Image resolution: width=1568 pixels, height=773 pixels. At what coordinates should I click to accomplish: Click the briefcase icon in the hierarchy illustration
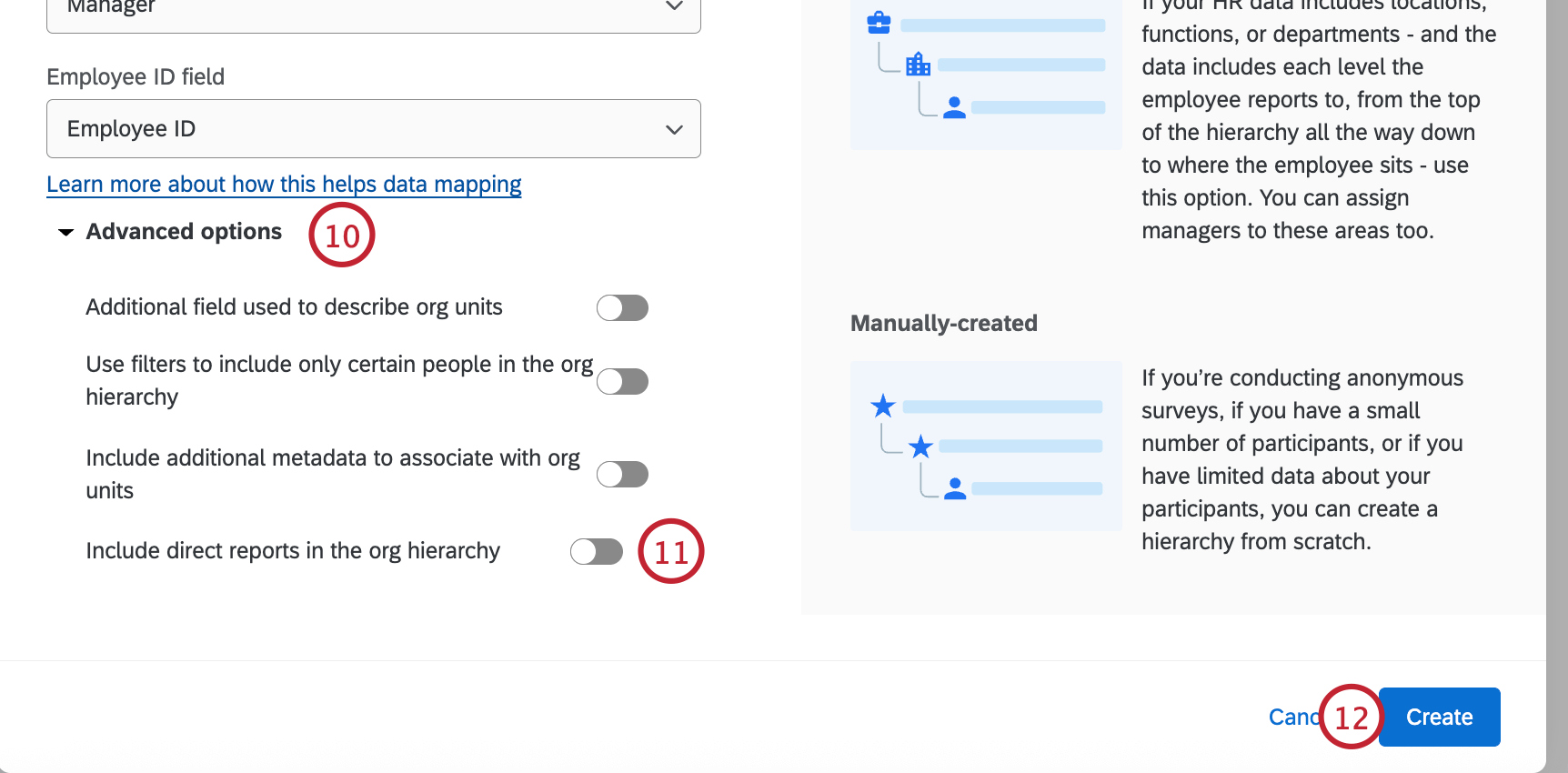[879, 23]
